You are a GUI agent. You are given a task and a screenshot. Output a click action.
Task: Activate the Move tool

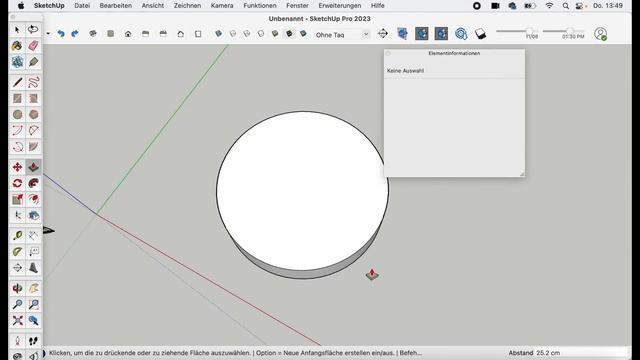click(17, 167)
